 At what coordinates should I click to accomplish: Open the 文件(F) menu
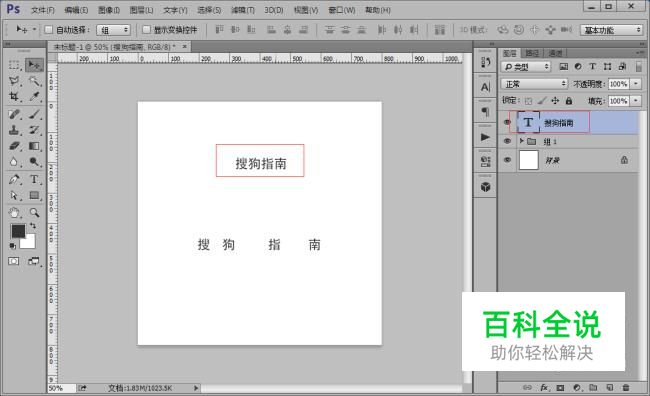pyautogui.click(x=43, y=10)
